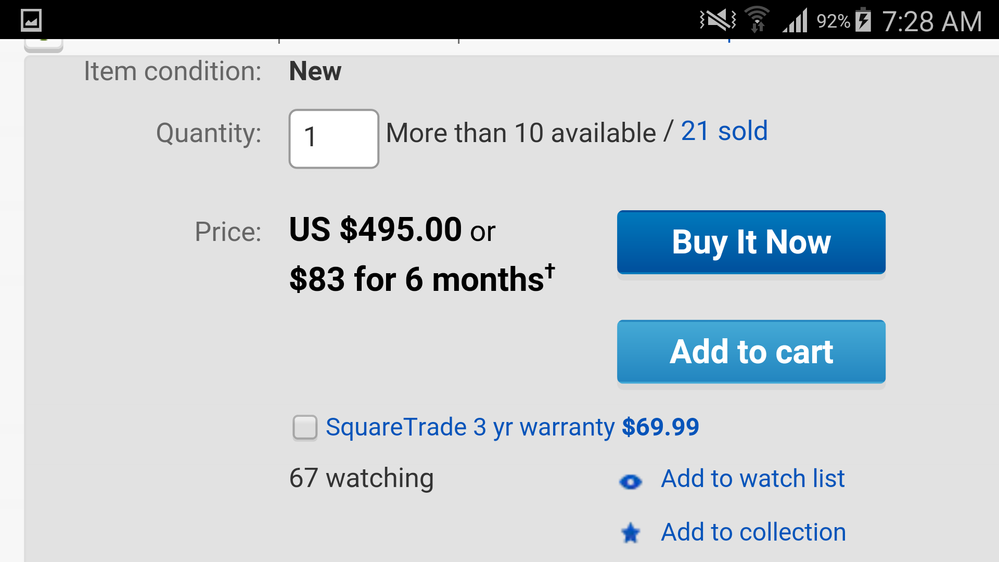The width and height of the screenshot is (999, 562).
Task: Click the star icon beside collection
Action: (631, 533)
